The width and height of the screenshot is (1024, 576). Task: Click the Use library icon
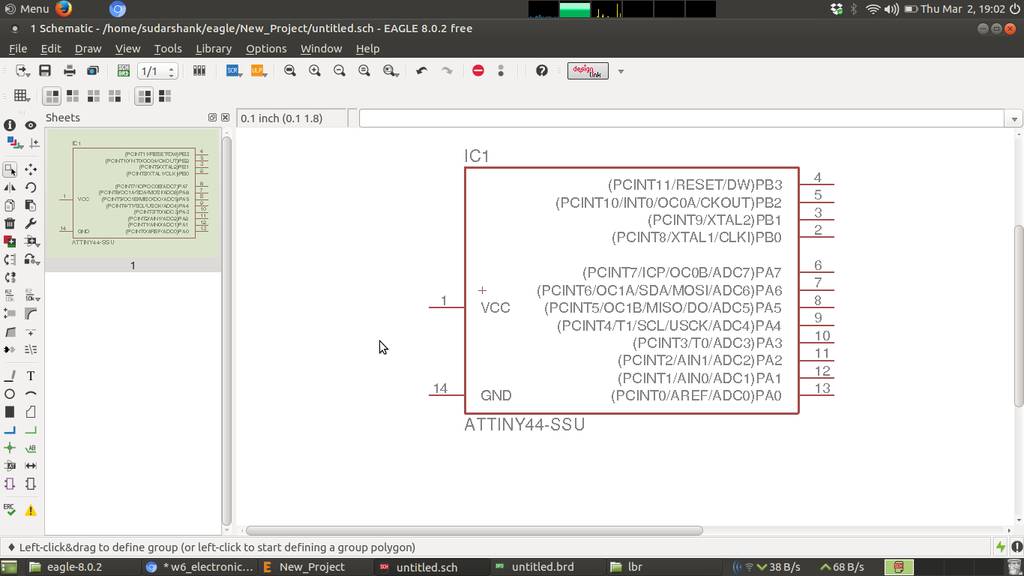199,71
